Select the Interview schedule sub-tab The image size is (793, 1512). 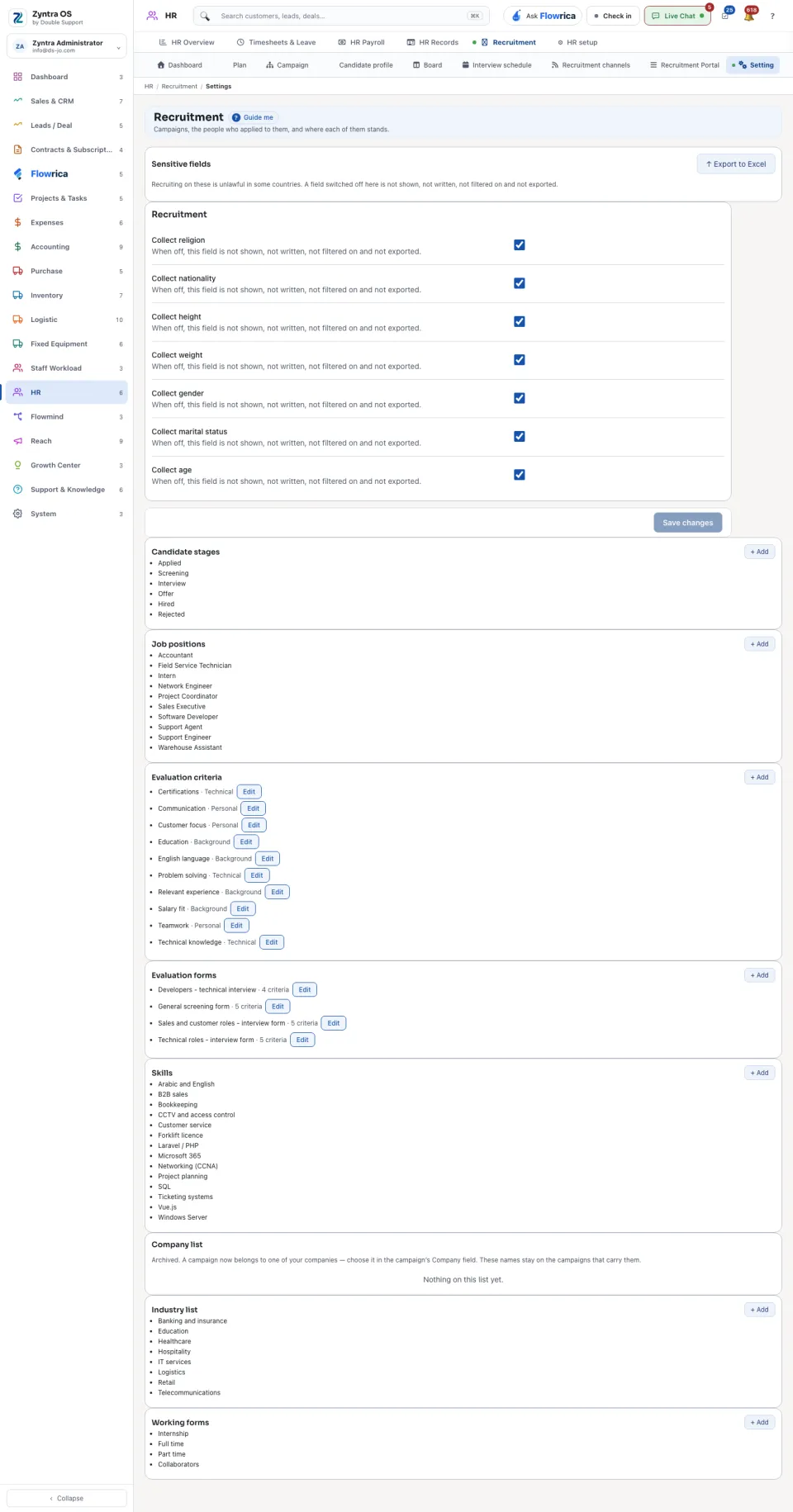click(496, 65)
